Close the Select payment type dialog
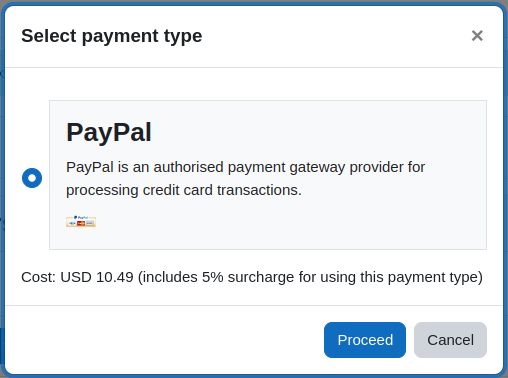The image size is (508, 378). (x=477, y=35)
